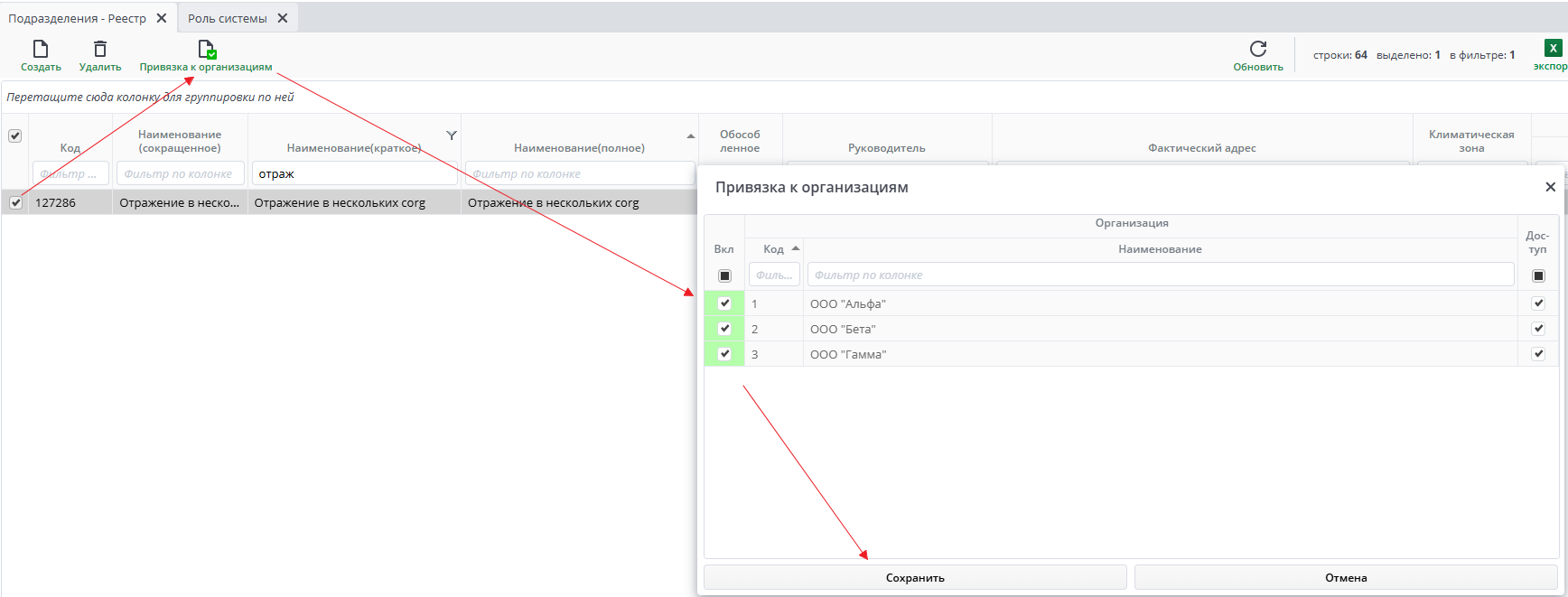
Task: Open filter icon on Наименование(краткое) column
Action: pos(452,135)
